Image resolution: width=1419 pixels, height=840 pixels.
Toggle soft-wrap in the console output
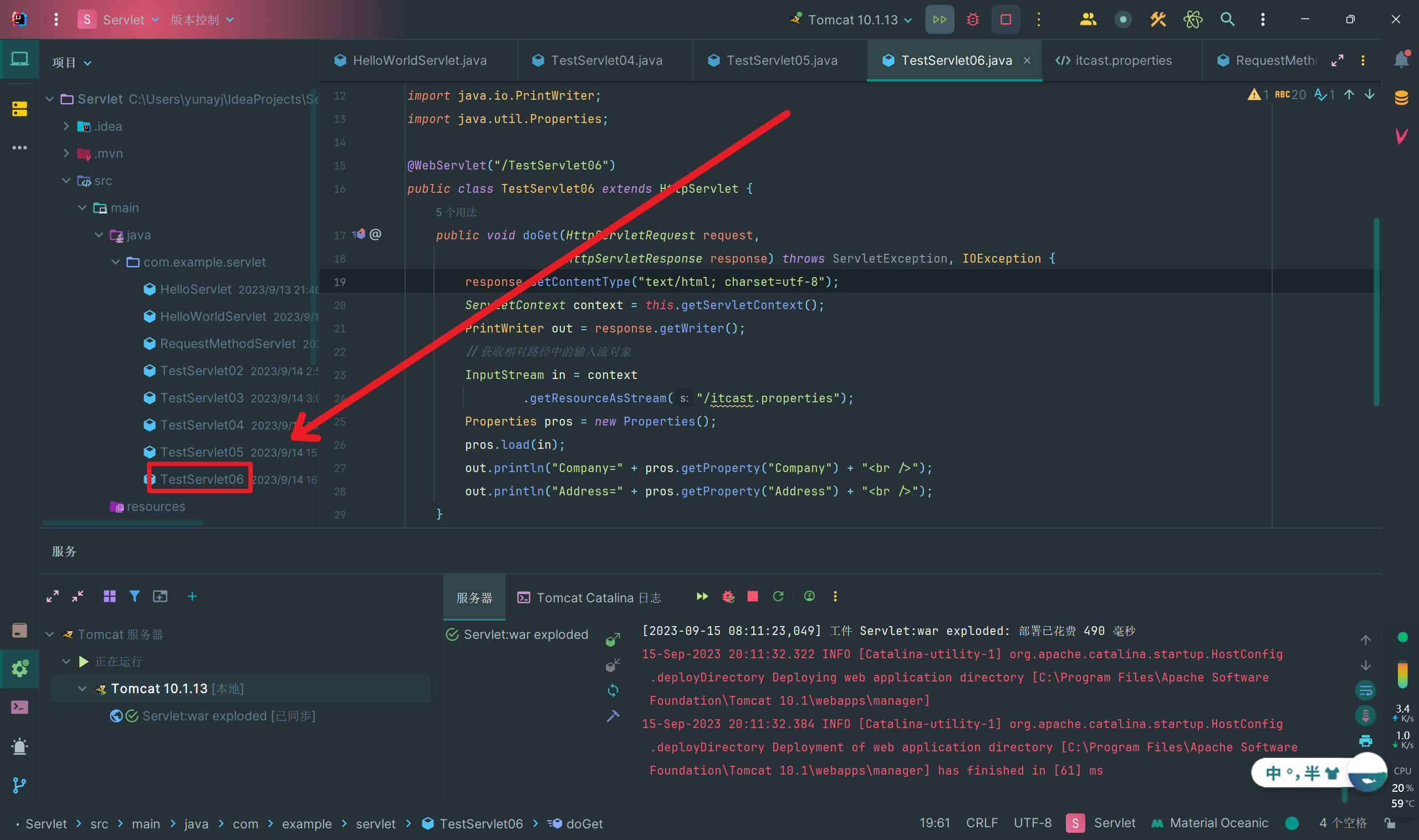pos(1365,690)
